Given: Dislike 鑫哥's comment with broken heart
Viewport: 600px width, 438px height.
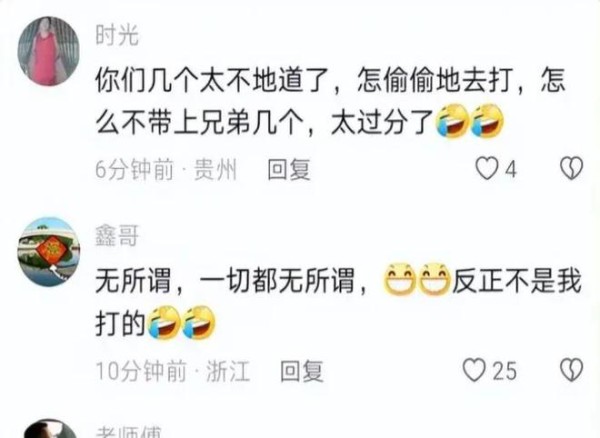Looking at the screenshot, I should (x=572, y=370).
